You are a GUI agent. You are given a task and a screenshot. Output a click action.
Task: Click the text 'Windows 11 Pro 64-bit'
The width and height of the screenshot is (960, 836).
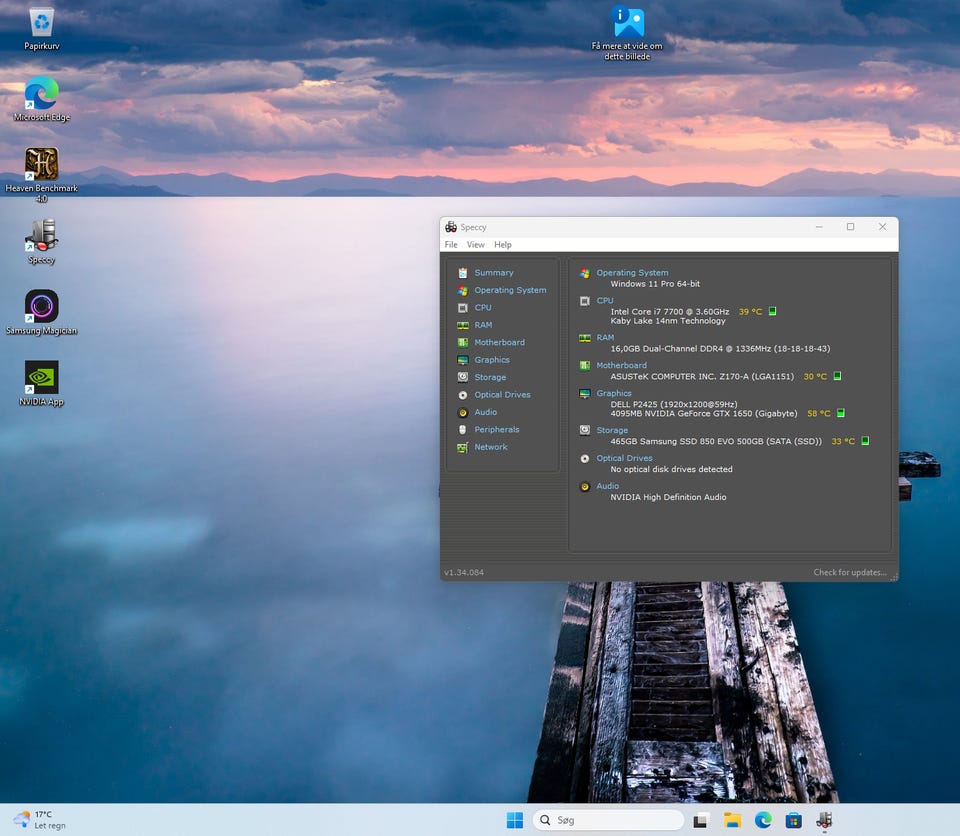tap(655, 284)
